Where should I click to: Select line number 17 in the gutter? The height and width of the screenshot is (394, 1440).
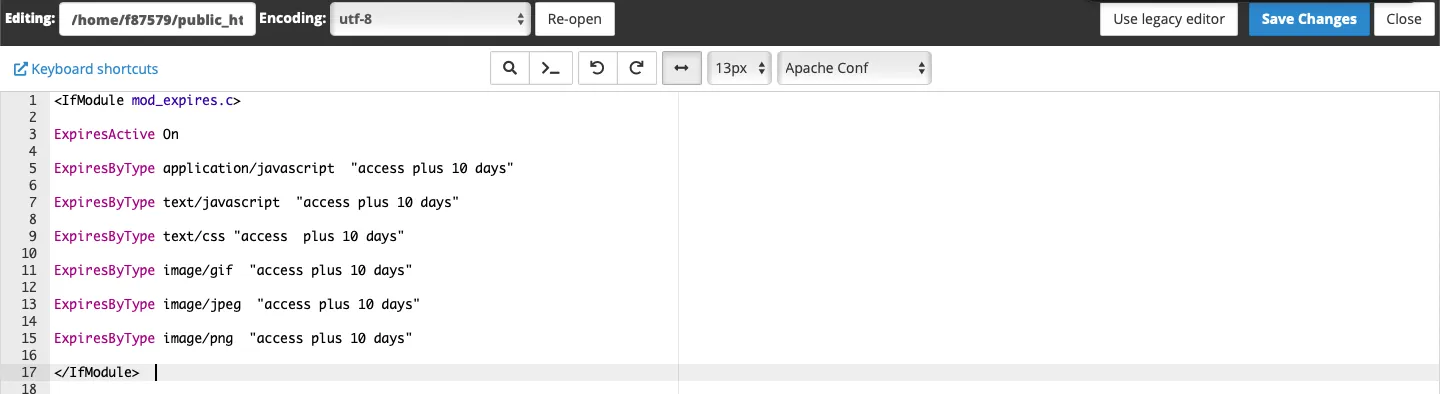[30, 372]
